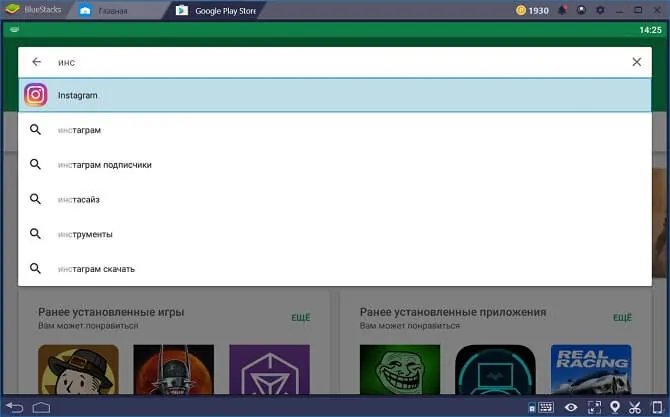
Task: Clear search text with the X icon
Action: coord(636,62)
